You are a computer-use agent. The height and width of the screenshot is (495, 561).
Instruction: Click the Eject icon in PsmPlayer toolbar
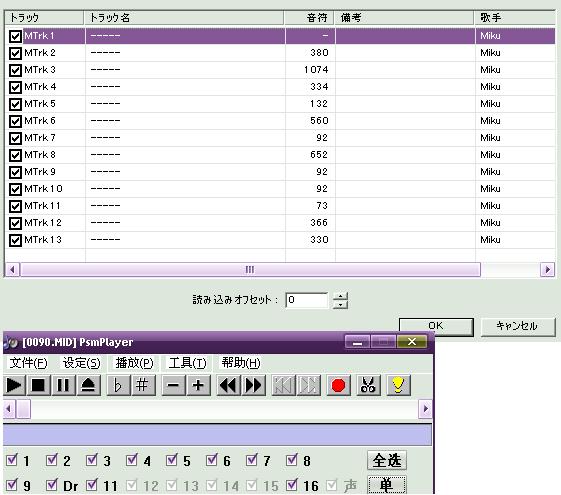(88, 385)
